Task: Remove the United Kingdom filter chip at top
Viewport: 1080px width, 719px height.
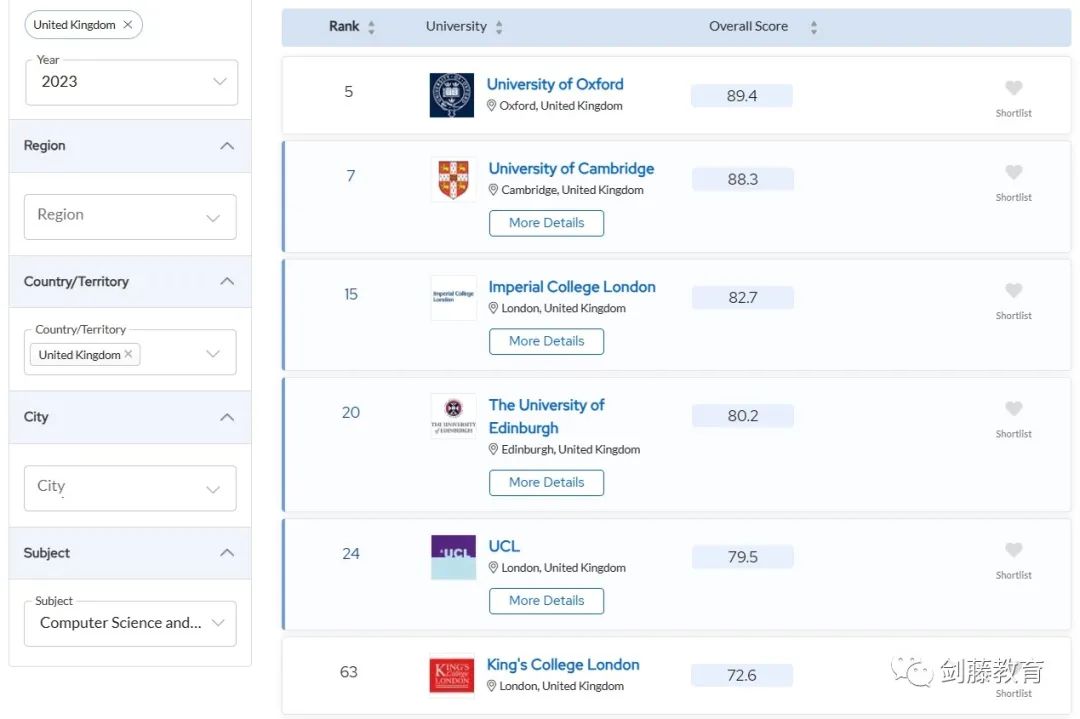Action: tap(127, 25)
